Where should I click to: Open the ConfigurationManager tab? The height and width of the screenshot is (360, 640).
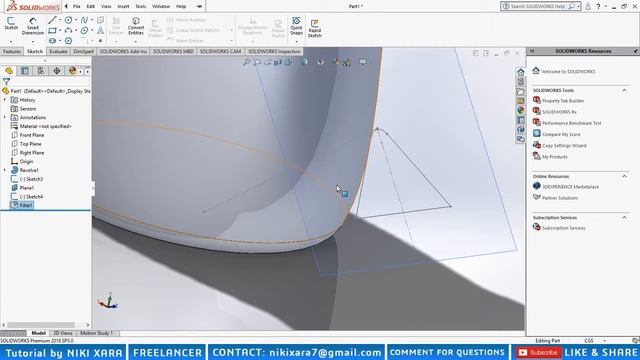pos(41,71)
